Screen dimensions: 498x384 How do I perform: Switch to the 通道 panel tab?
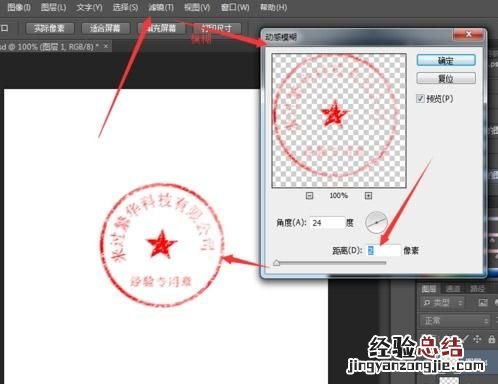coord(453,289)
